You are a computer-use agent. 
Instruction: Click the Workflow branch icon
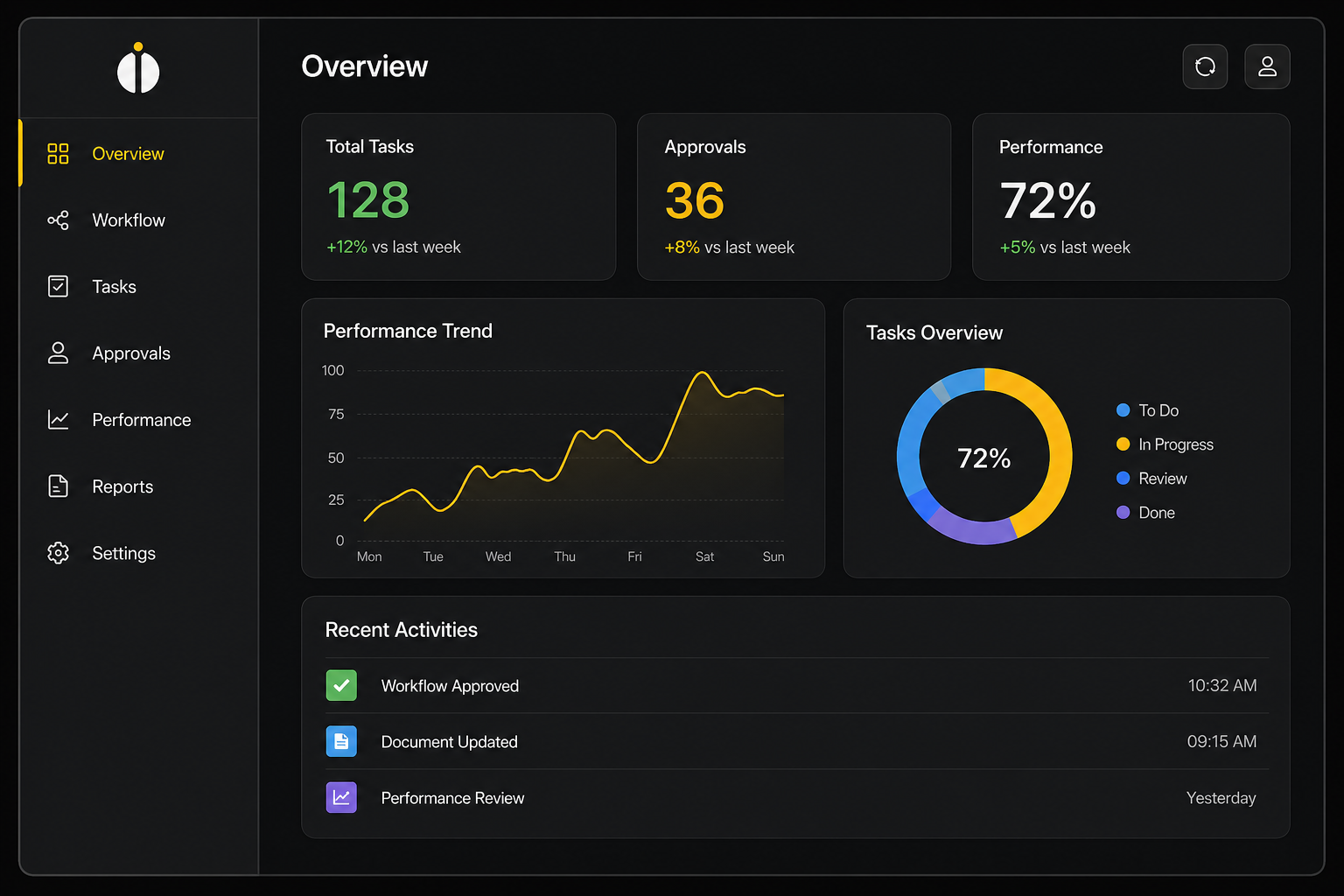(58, 220)
